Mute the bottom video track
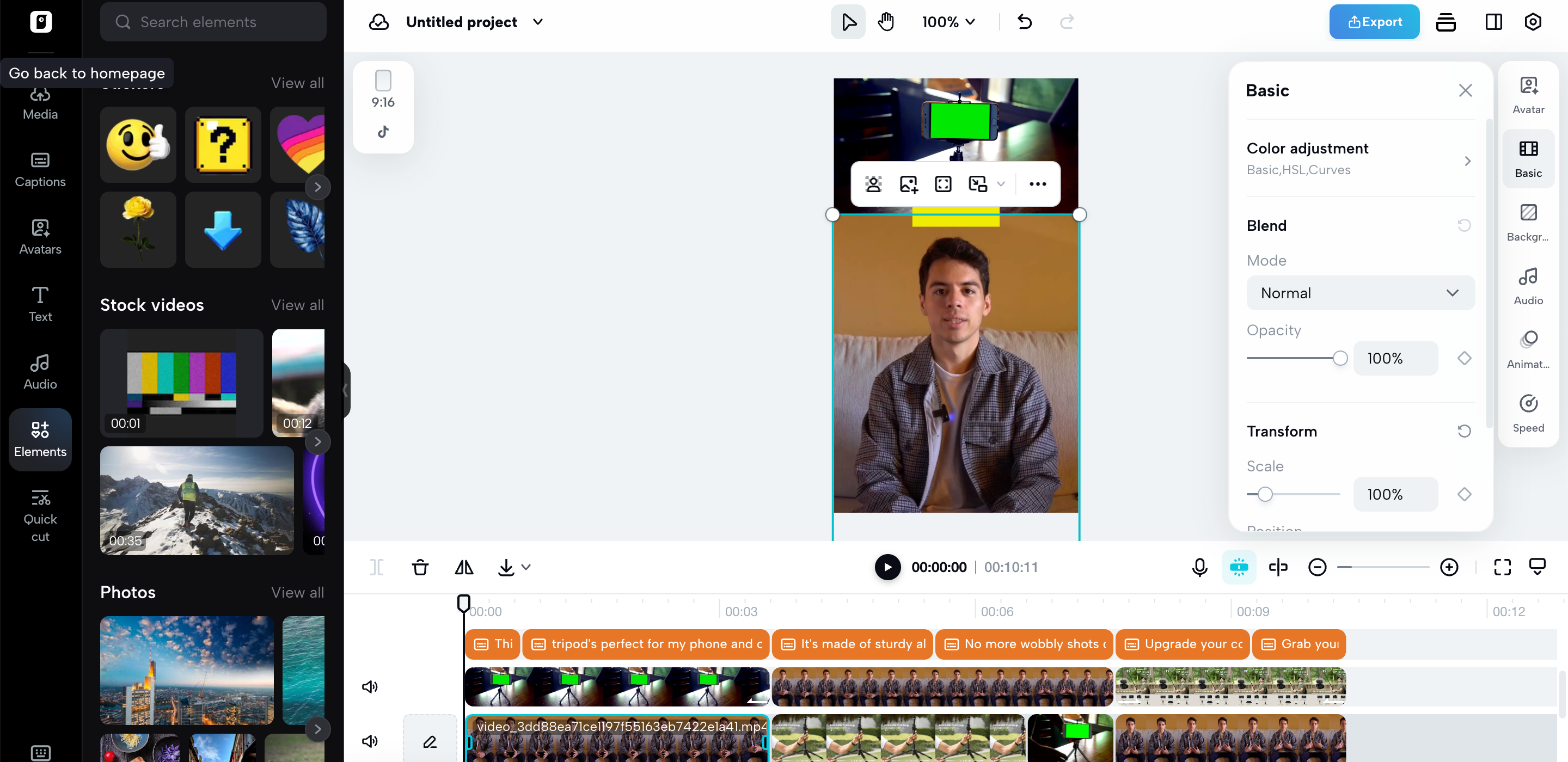This screenshot has width=1568, height=762. (x=370, y=741)
